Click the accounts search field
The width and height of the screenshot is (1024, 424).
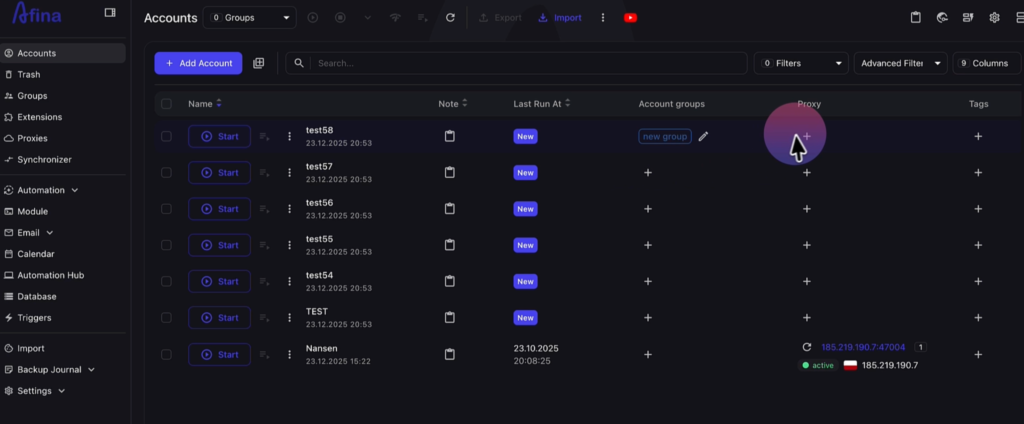516,63
